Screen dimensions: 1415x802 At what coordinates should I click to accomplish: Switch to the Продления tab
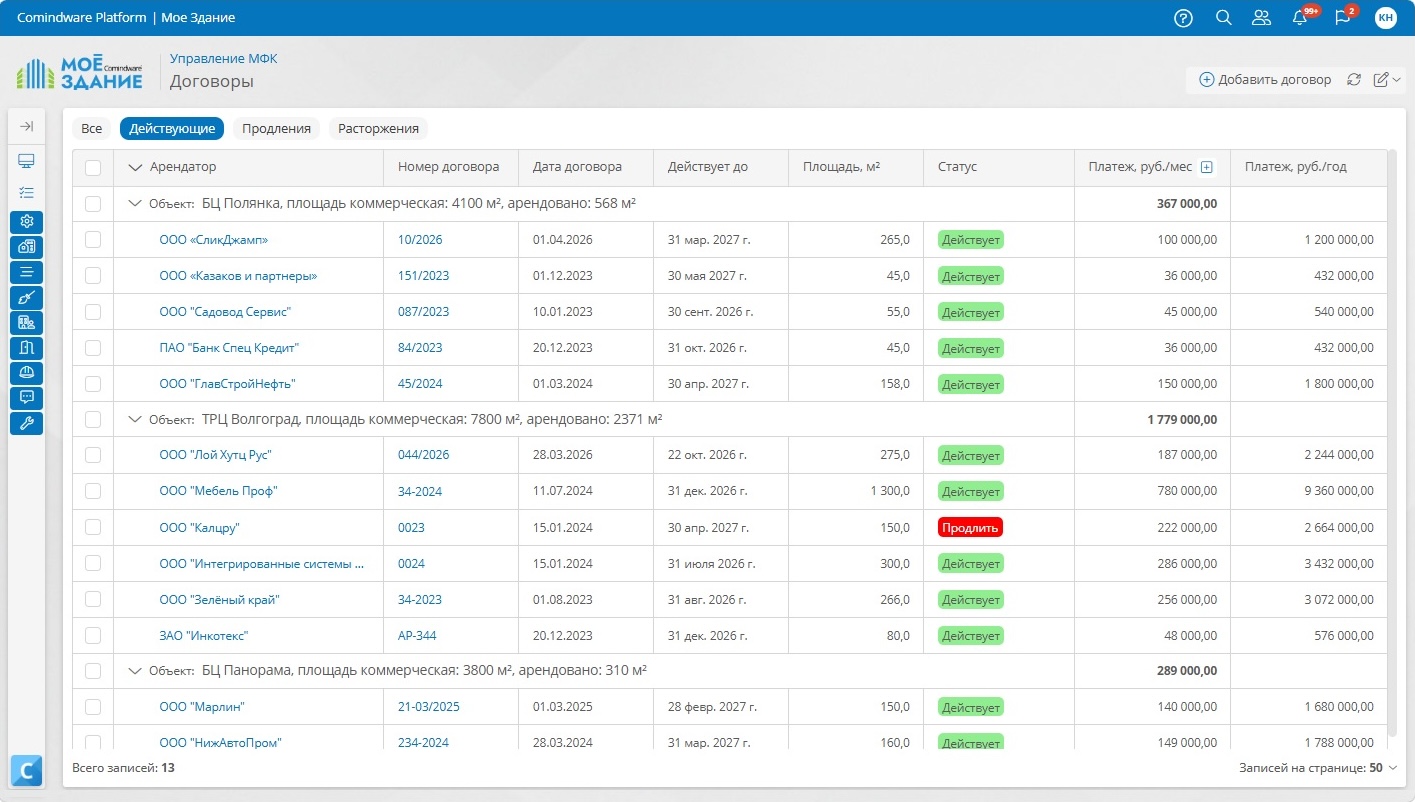click(x=276, y=128)
